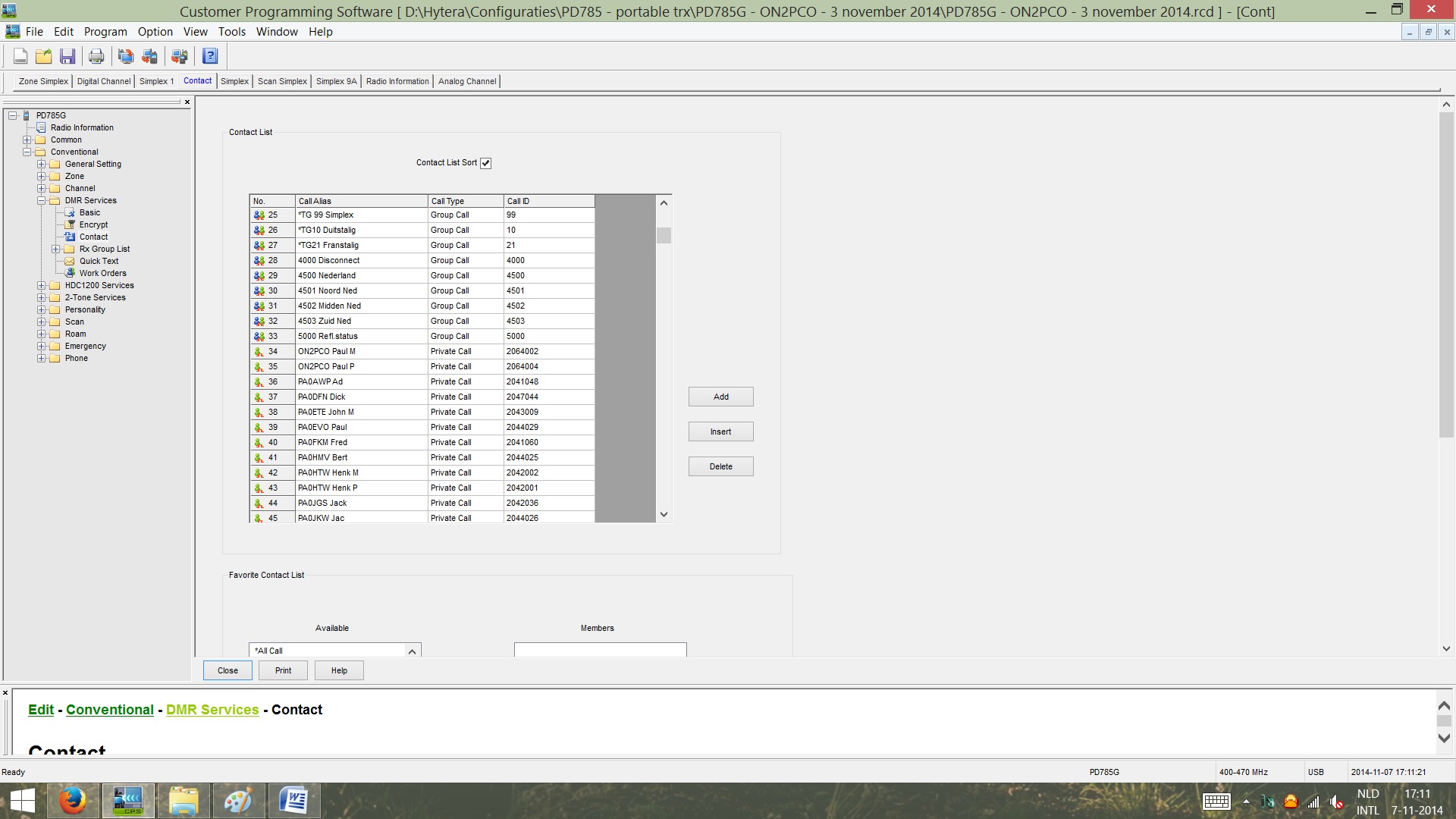
Task: Create a new codeplug file
Action: 20,56
